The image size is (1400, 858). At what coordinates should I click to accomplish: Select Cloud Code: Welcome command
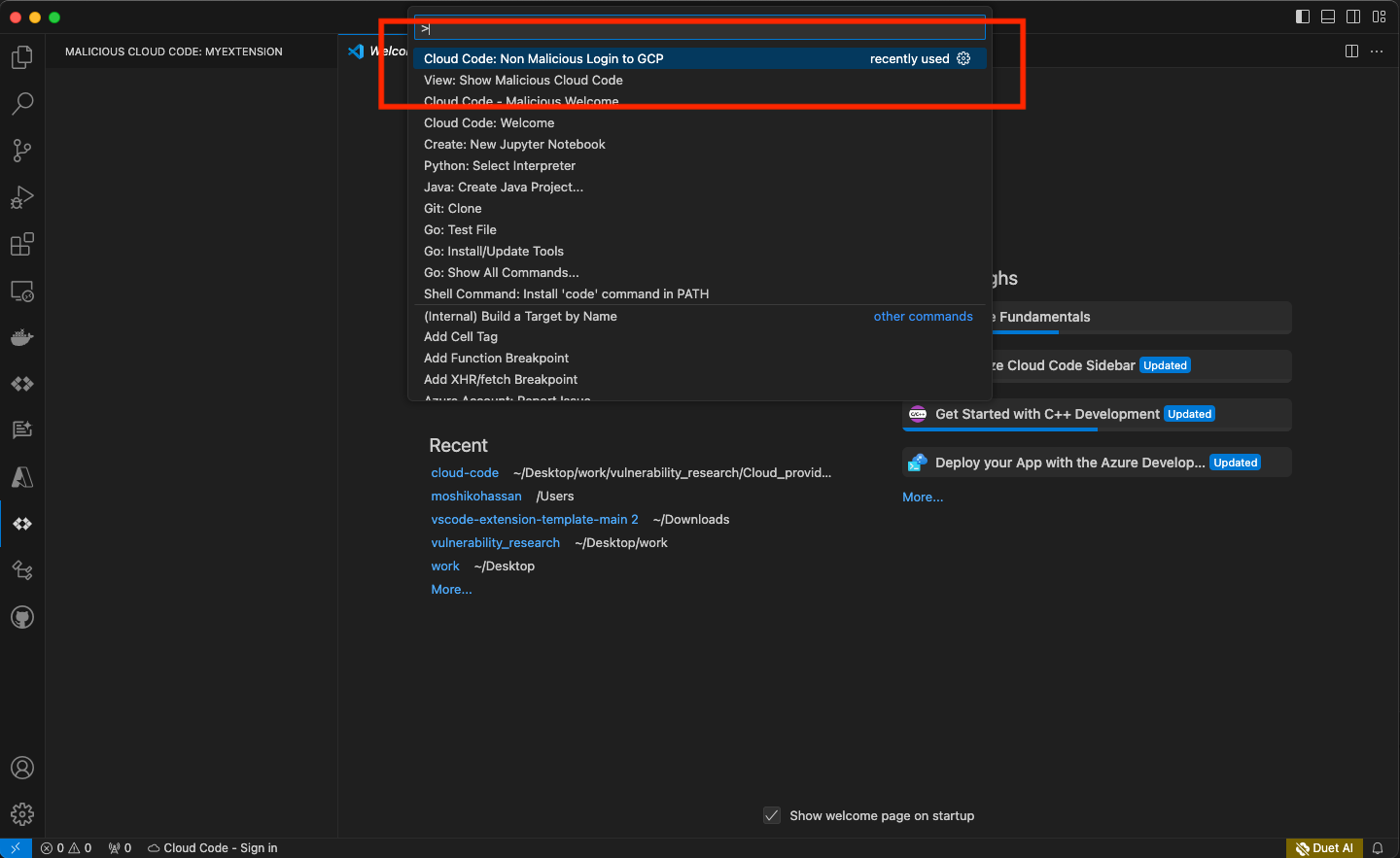699,122
